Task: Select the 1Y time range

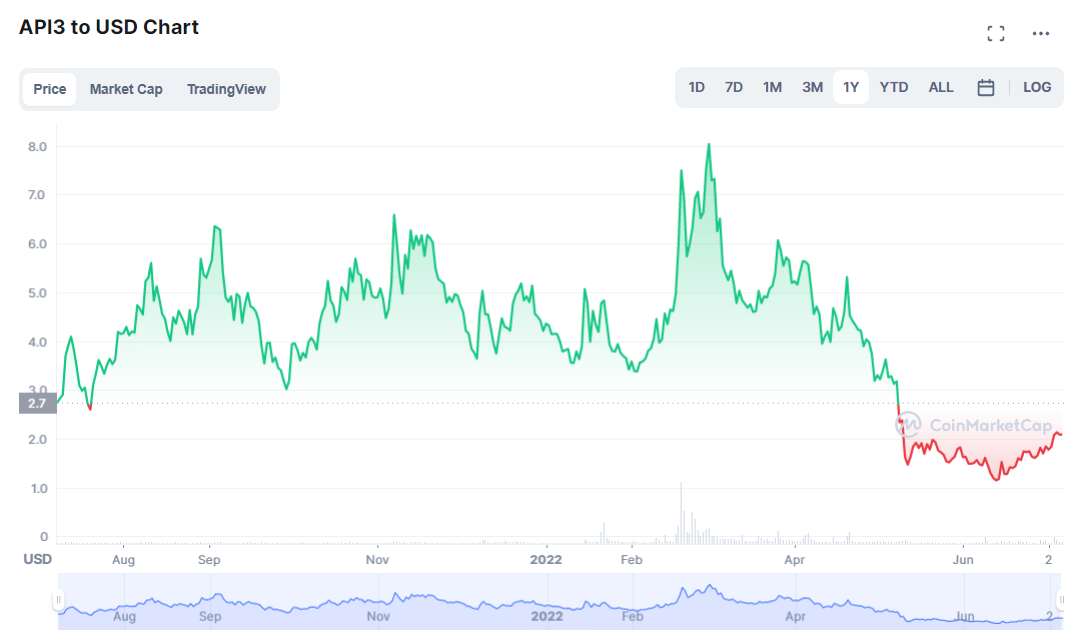Action: [x=851, y=88]
